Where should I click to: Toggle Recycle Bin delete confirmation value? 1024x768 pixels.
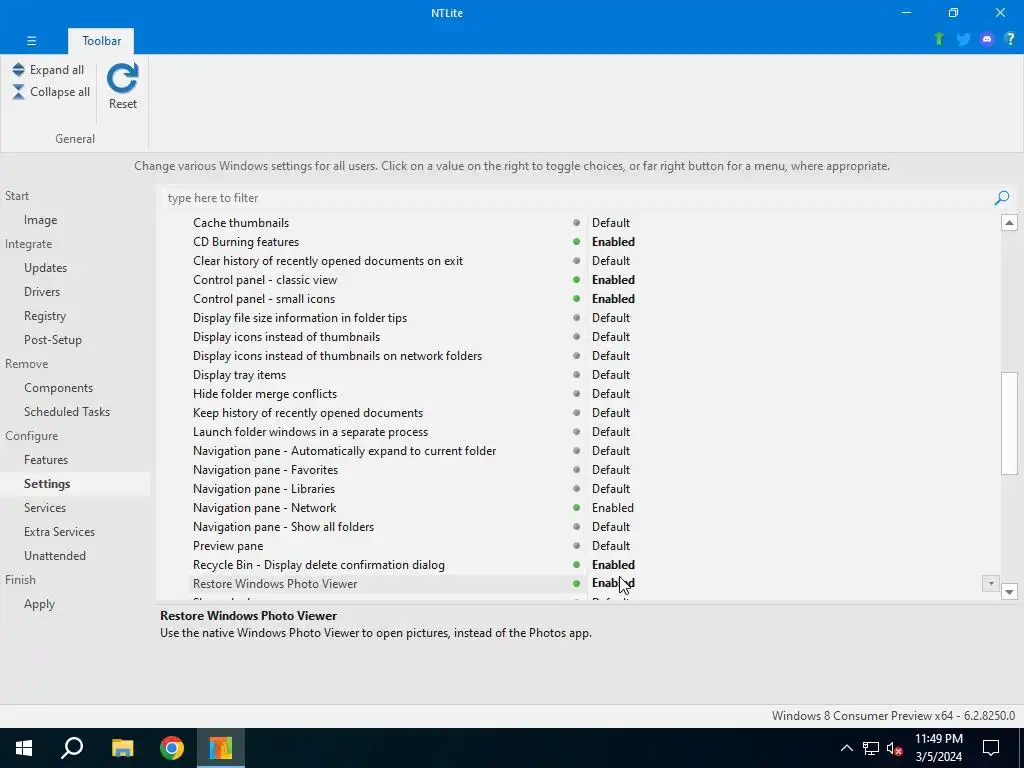pos(613,565)
